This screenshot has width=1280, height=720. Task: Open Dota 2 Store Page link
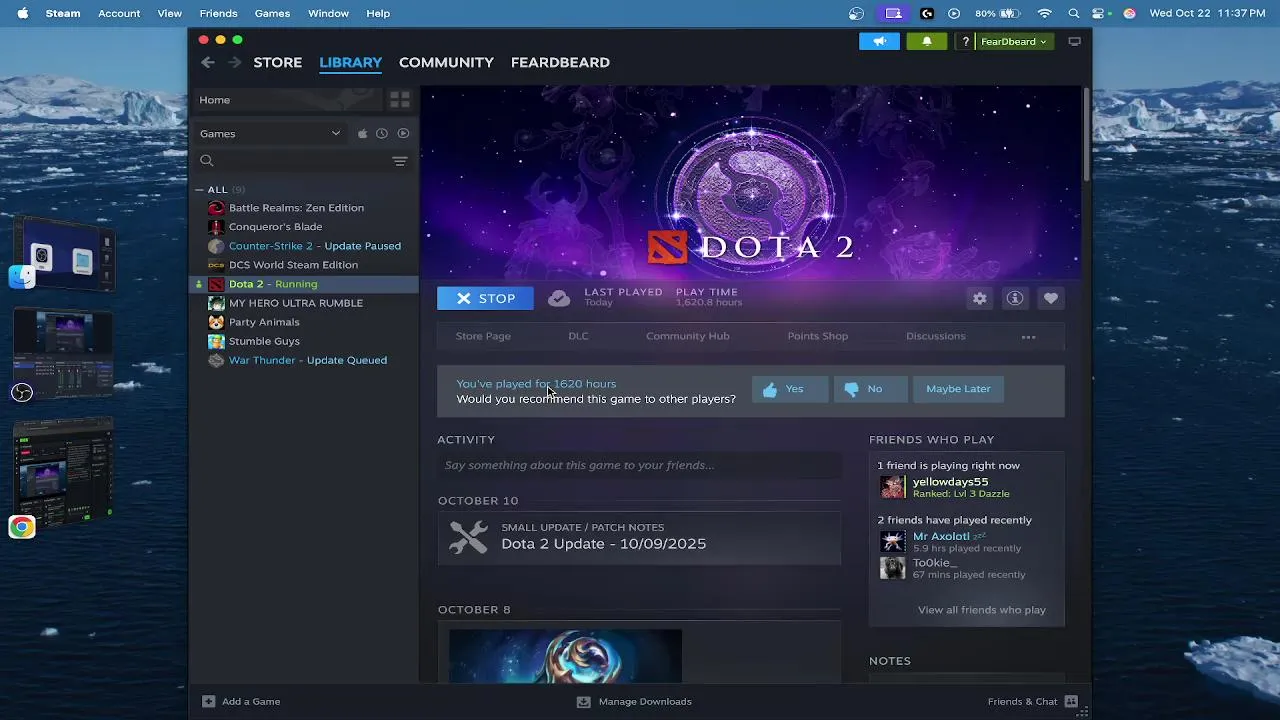pyautogui.click(x=483, y=336)
